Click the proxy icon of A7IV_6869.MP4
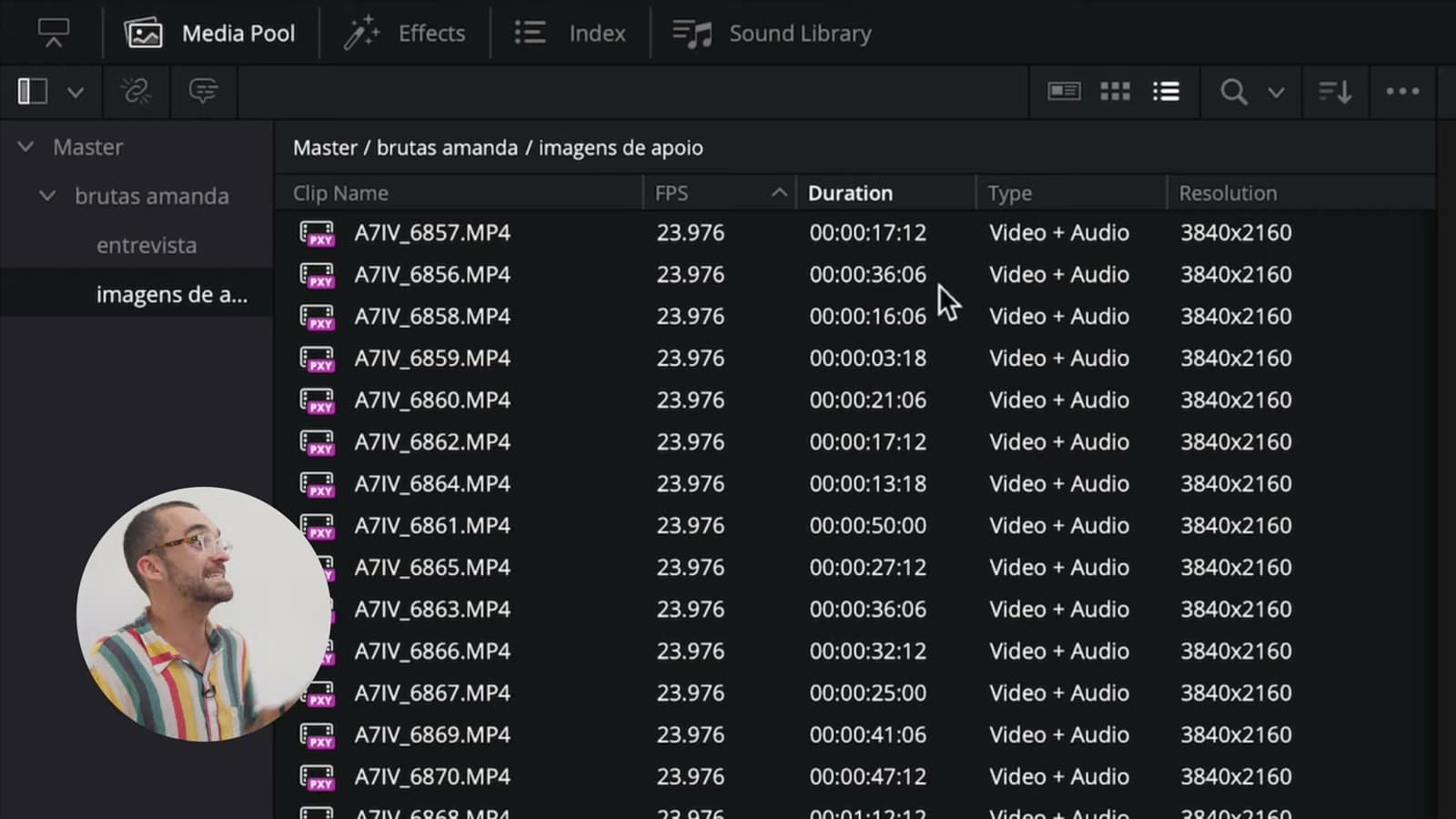The image size is (1456, 819). (x=318, y=735)
